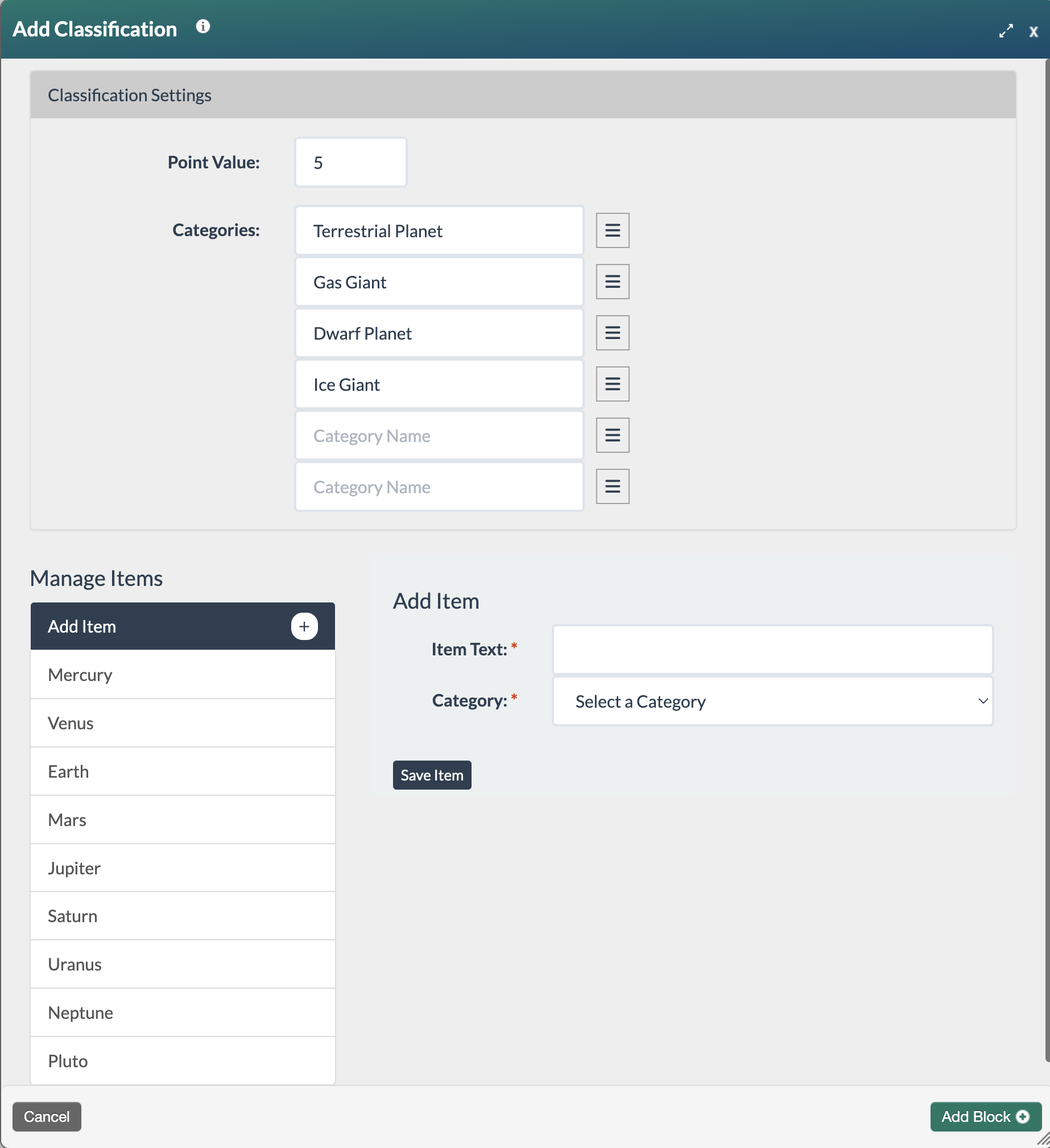Click the Dwarf Planet category field
The width and height of the screenshot is (1050, 1148).
point(439,333)
